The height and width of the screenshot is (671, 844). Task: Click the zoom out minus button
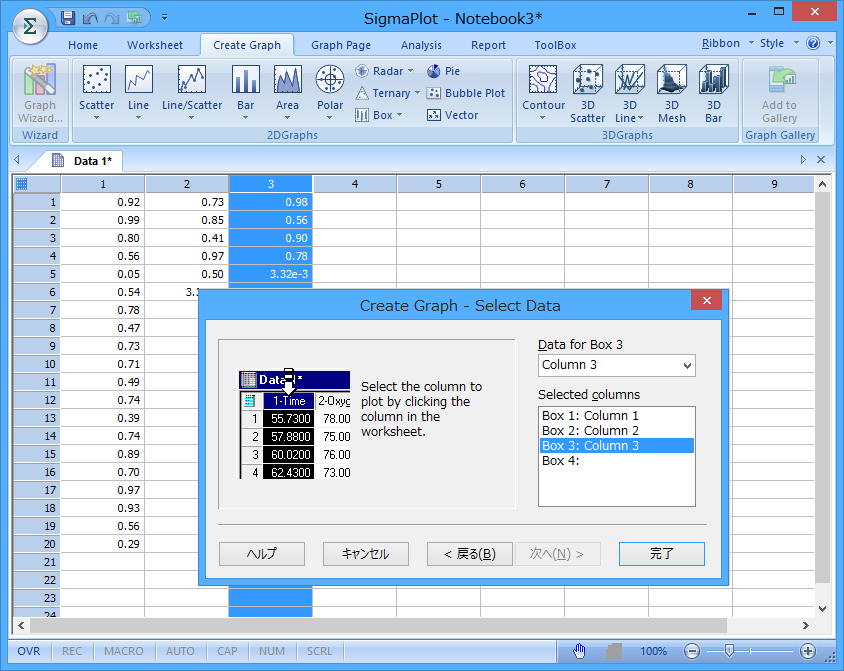(692, 651)
